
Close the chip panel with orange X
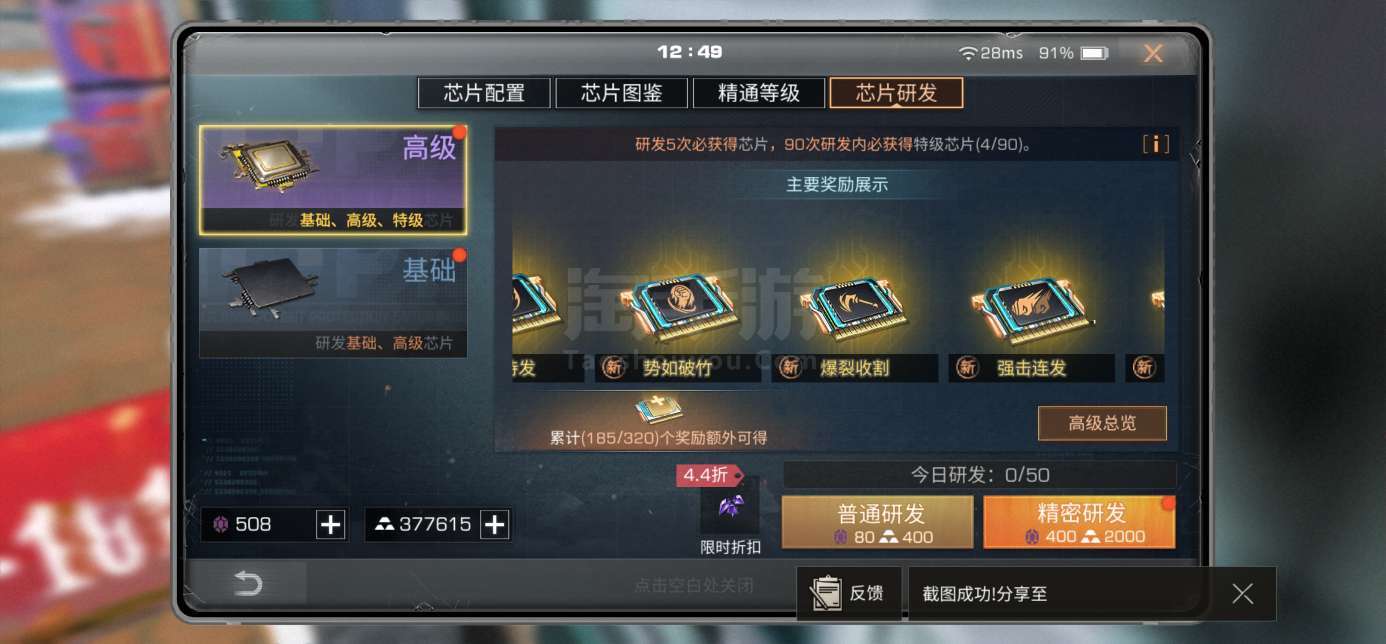pyautogui.click(x=1153, y=54)
